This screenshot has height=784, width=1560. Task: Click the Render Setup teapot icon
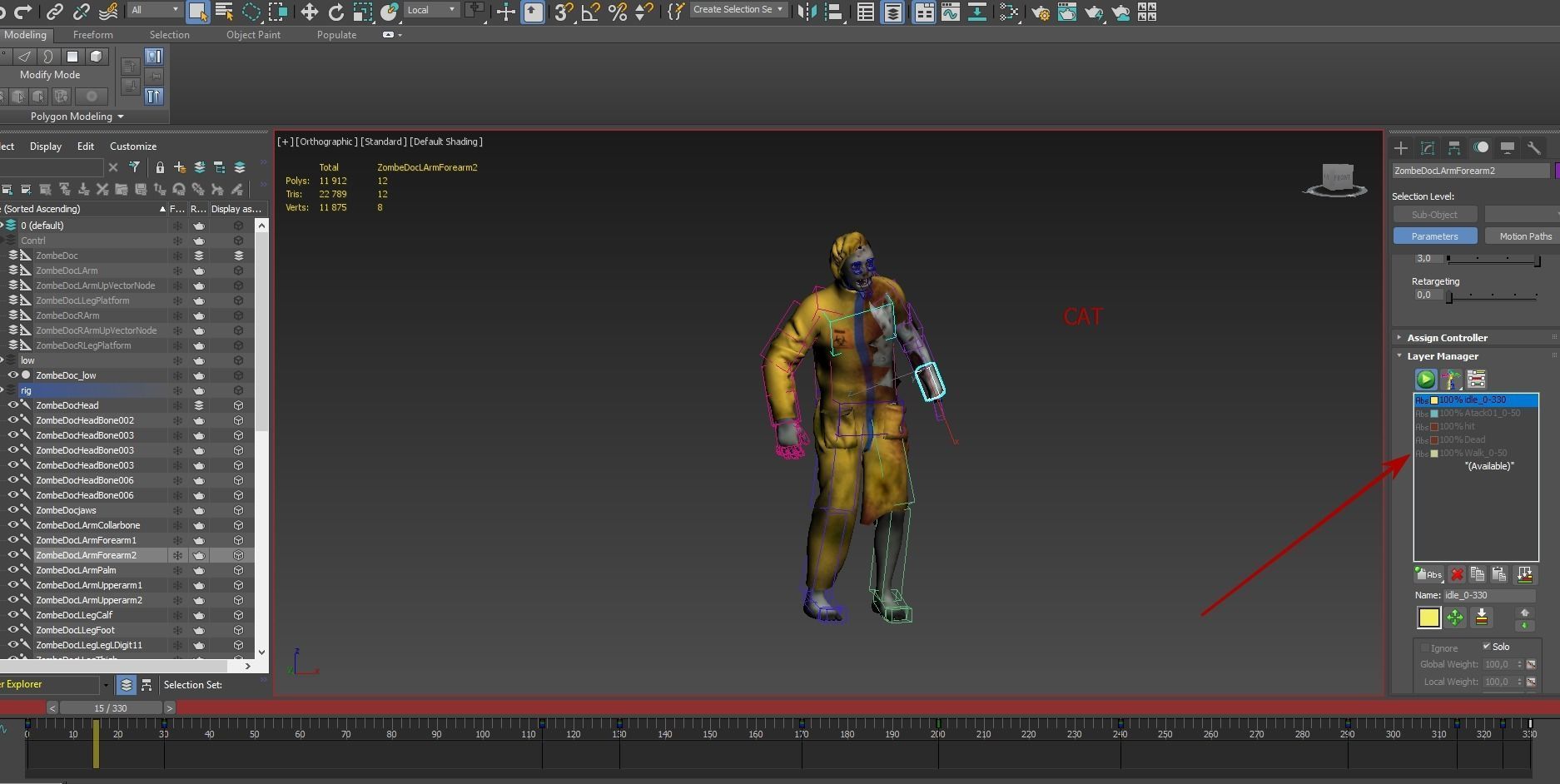pyautogui.click(x=1041, y=12)
